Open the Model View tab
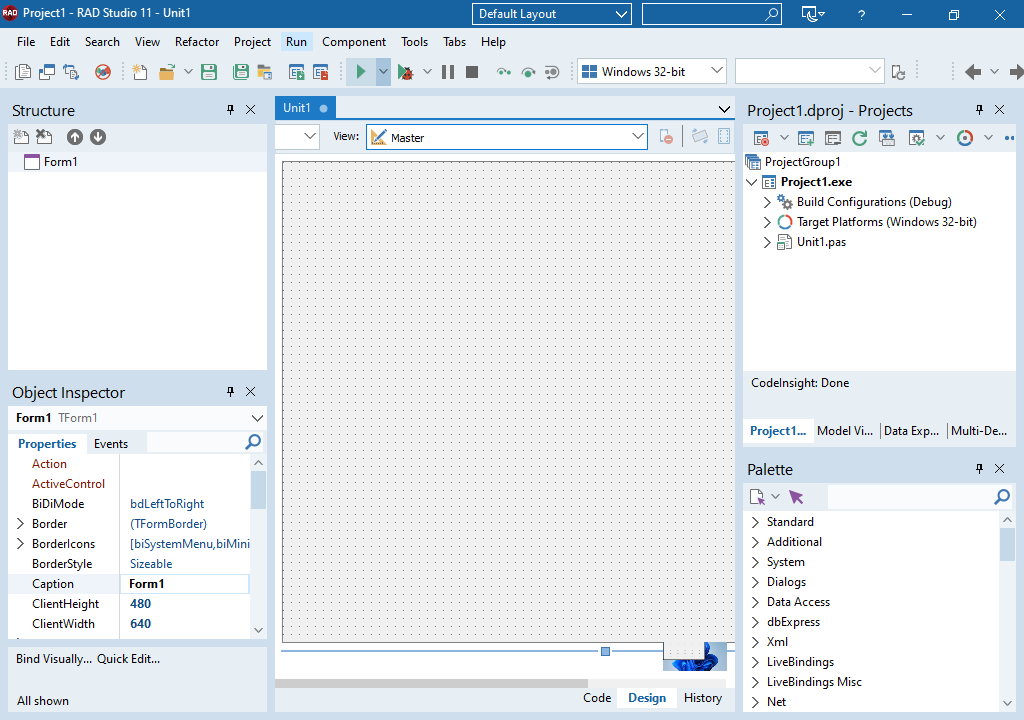The image size is (1024, 720). [x=845, y=431]
